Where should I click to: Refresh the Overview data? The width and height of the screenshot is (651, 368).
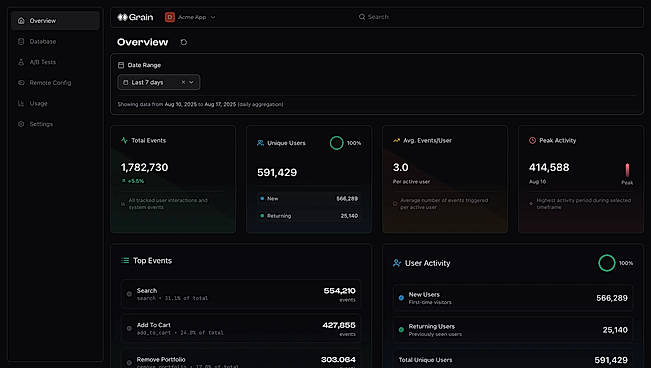pos(184,42)
